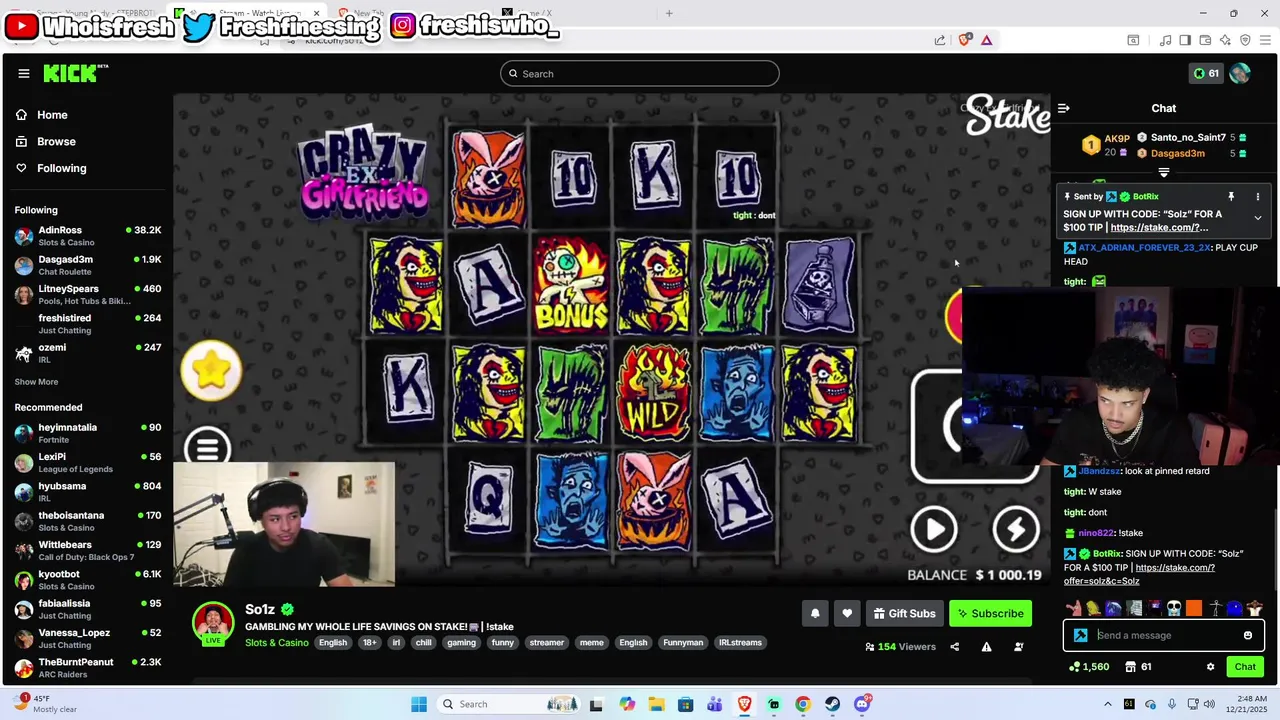Click the Gift Subs button

(x=904, y=613)
